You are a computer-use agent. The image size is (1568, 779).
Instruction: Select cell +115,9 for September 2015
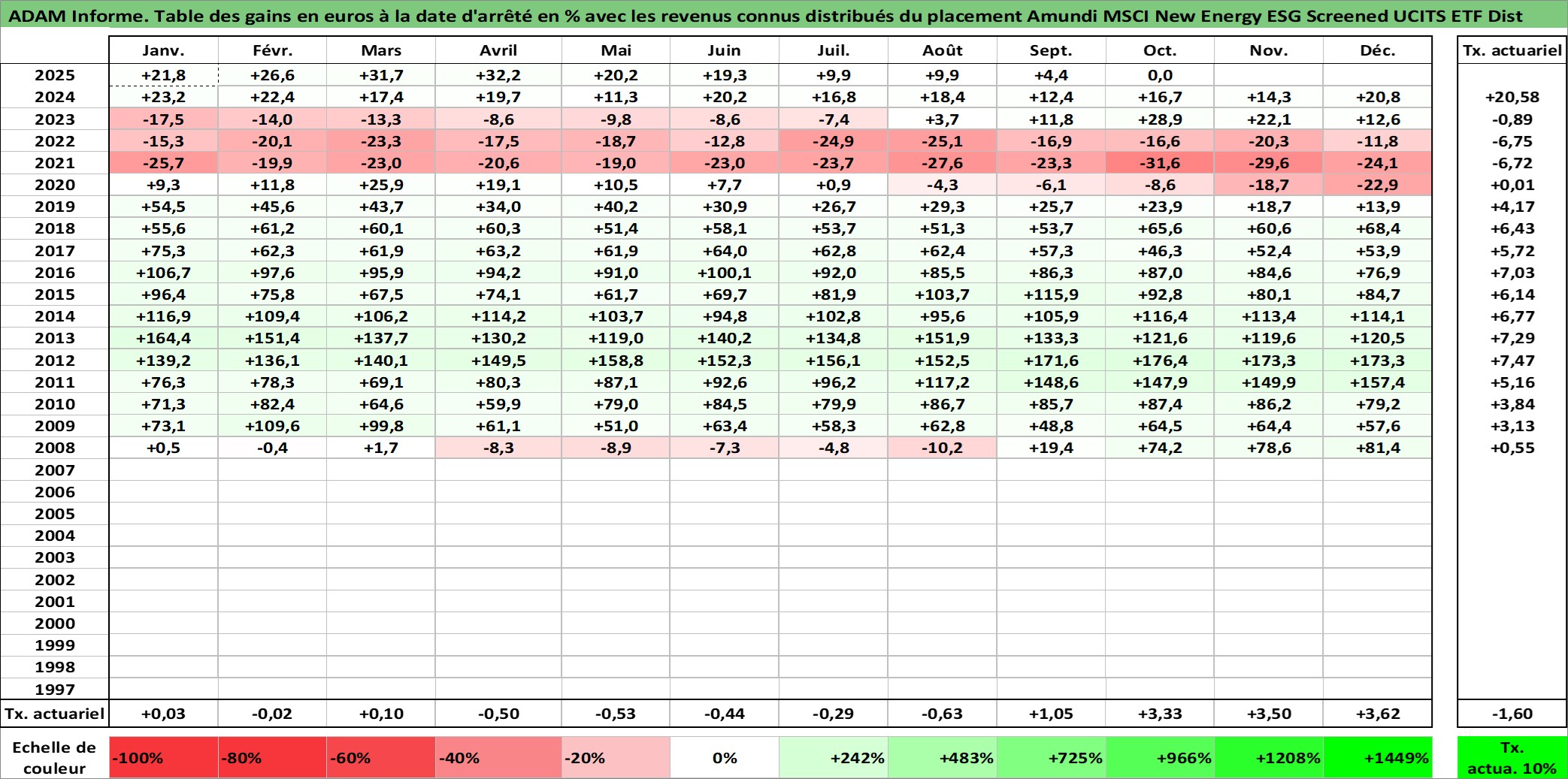tap(1051, 294)
